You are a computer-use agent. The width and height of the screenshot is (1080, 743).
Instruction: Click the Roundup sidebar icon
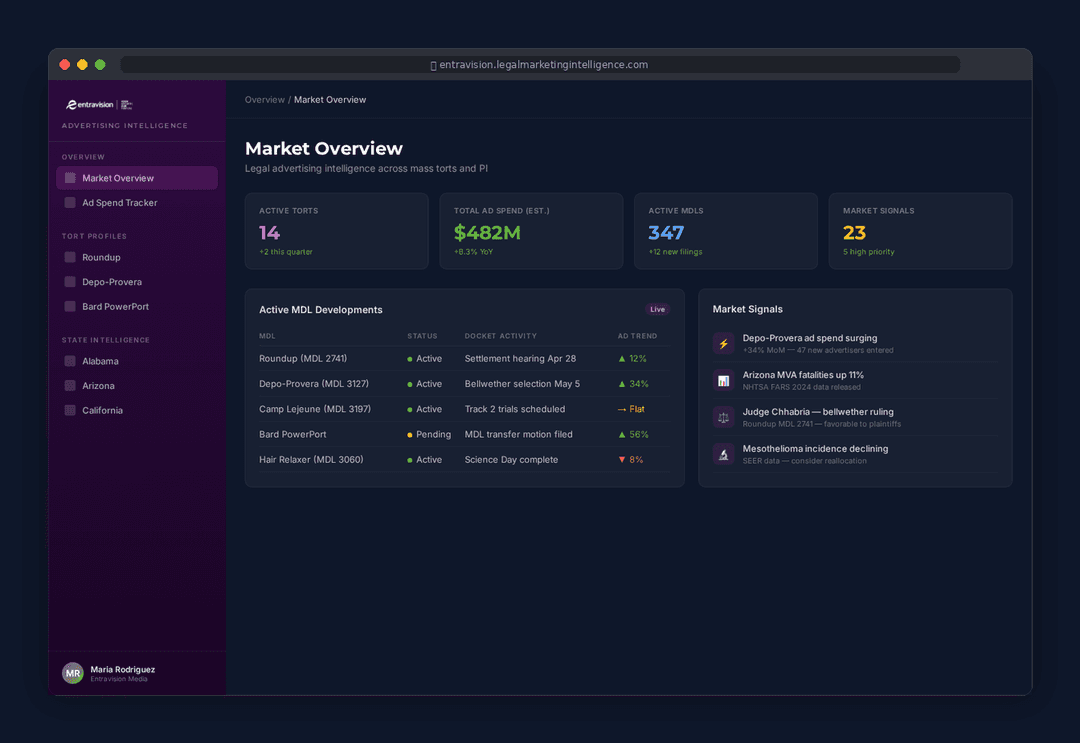click(70, 257)
